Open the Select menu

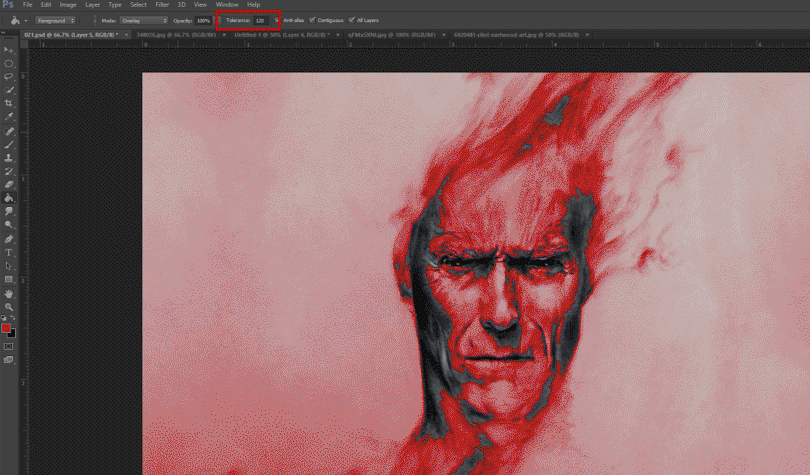click(x=138, y=5)
